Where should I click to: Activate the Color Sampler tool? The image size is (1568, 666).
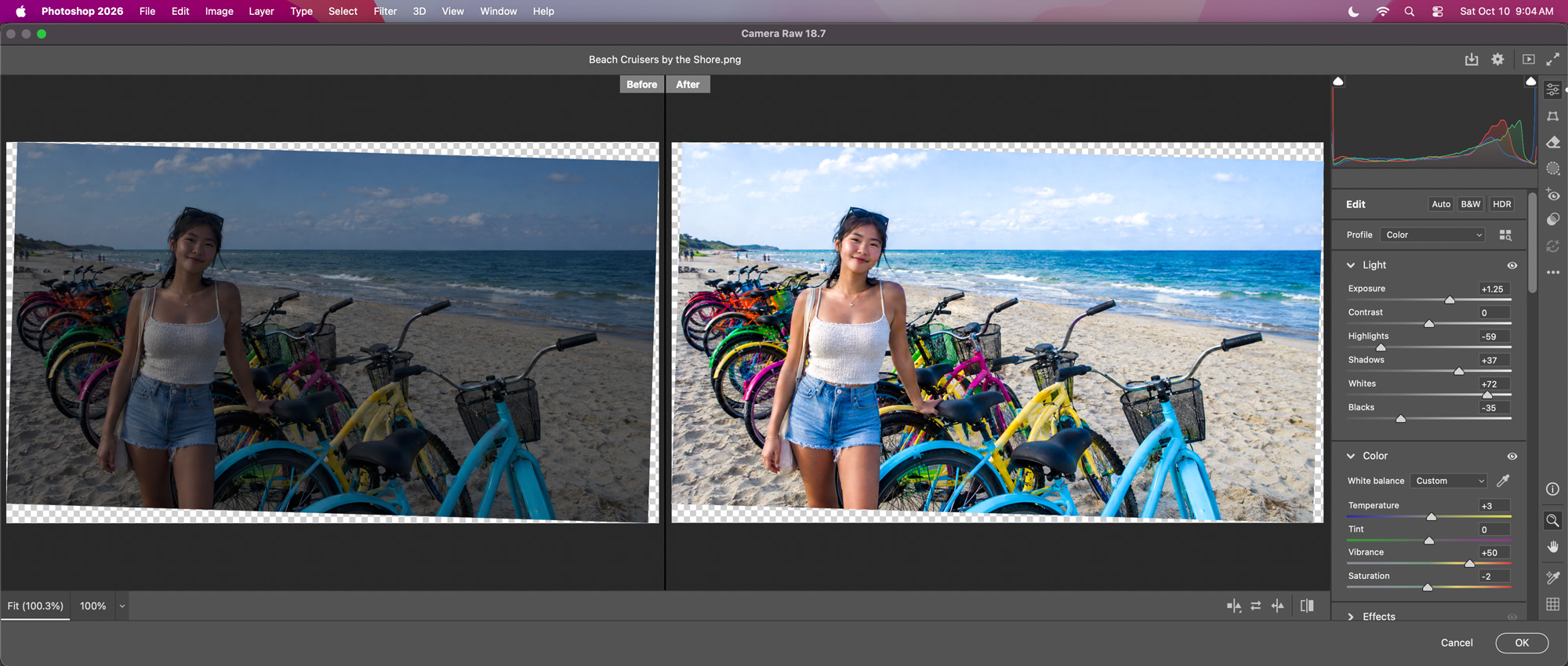coord(1552,578)
